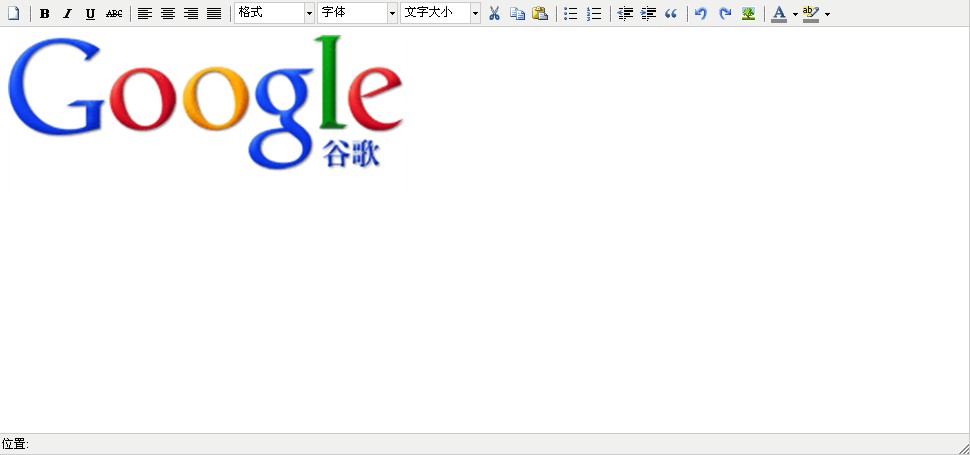Paste from clipboard icon
This screenshot has height=455, width=970.
tap(540, 13)
